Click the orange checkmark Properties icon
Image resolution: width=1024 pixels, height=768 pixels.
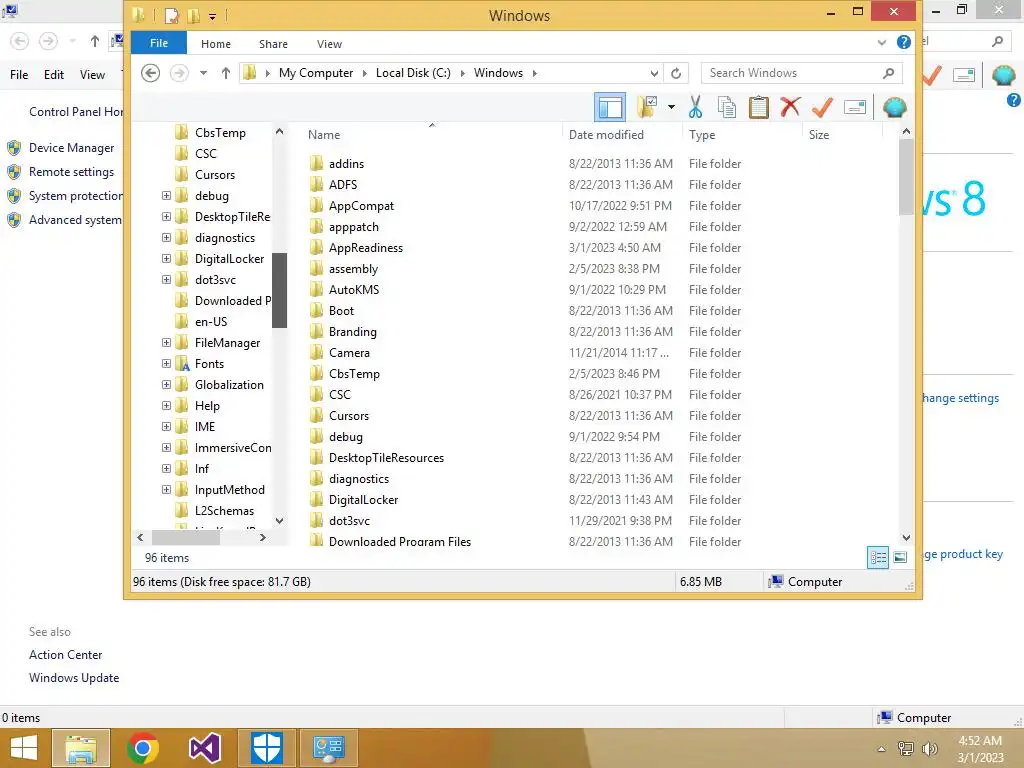(822, 107)
